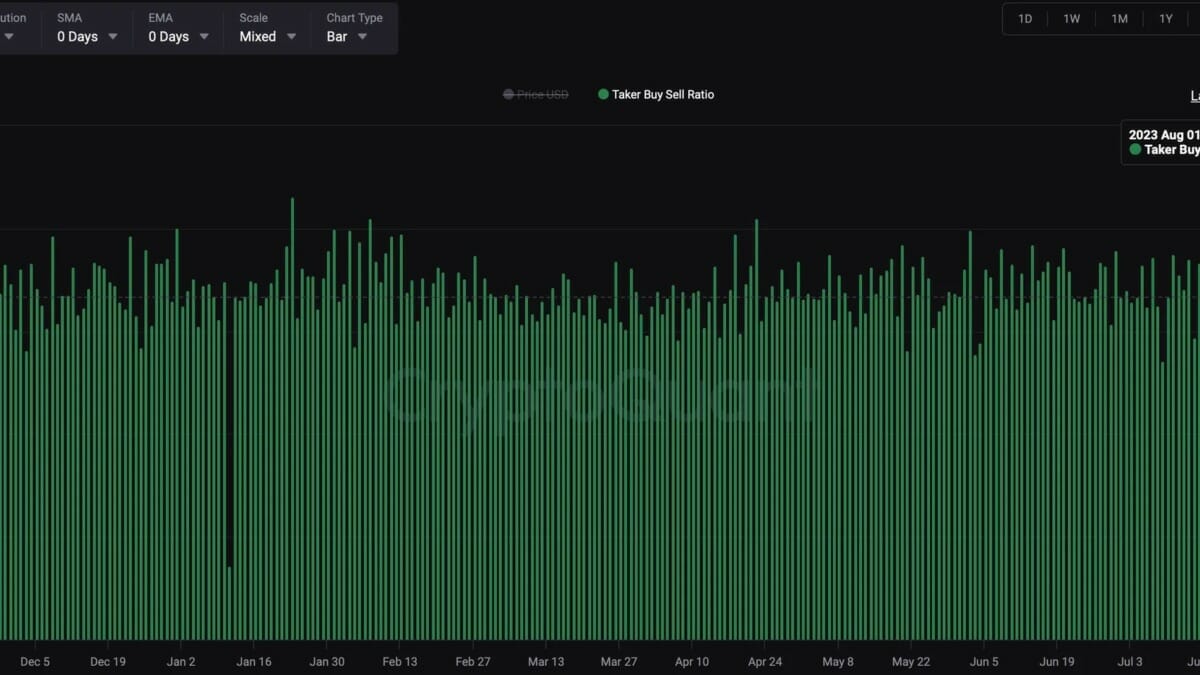The width and height of the screenshot is (1200, 675).
Task: Select the 1D time range
Action: [x=1025, y=19]
